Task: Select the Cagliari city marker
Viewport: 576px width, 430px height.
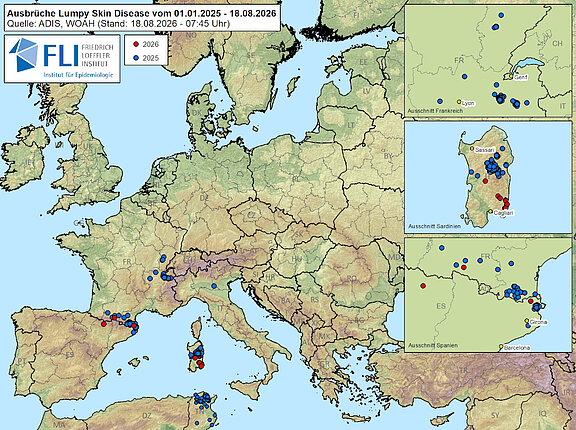Action: [490, 212]
